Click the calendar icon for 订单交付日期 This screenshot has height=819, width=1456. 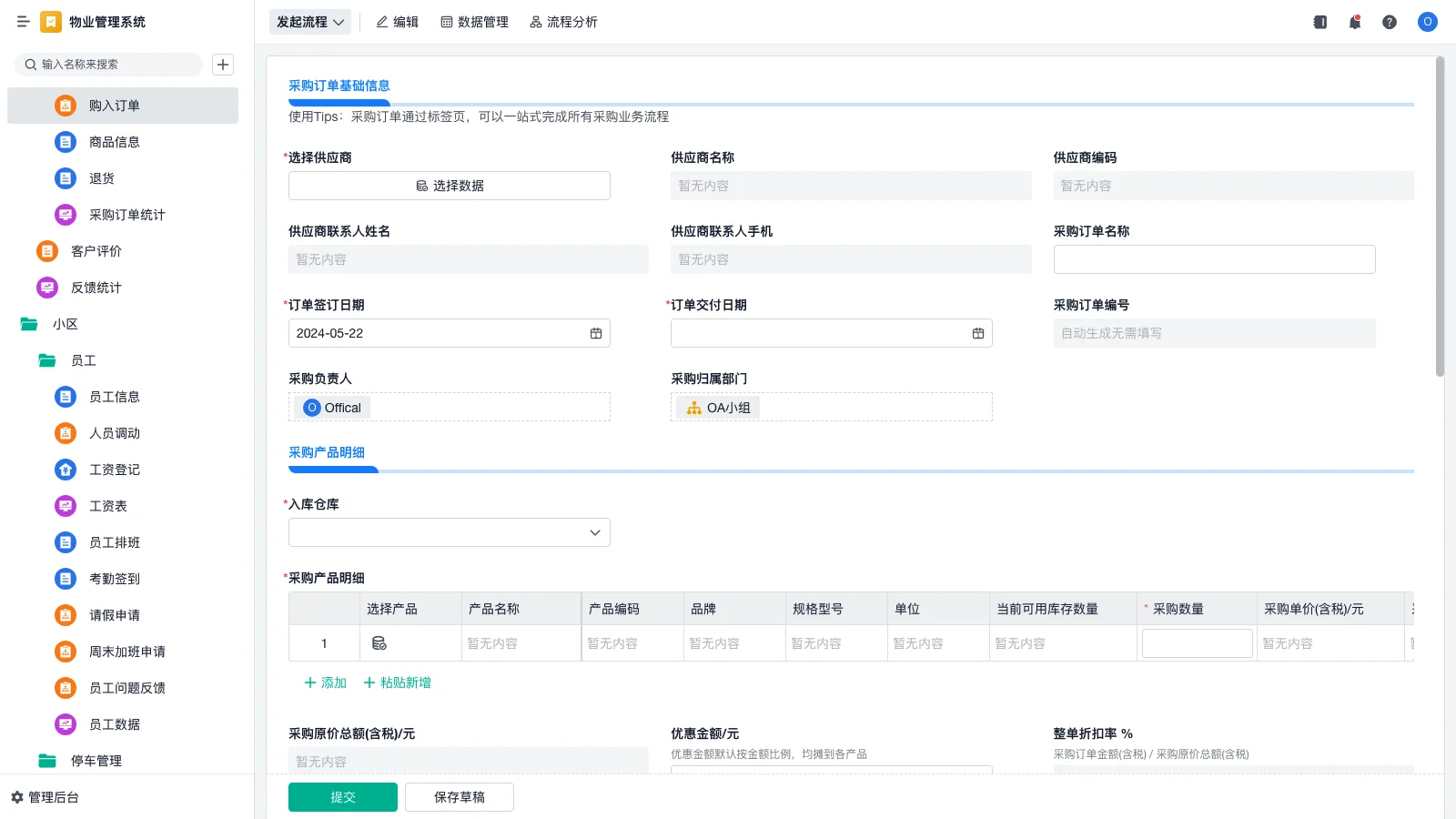(977, 333)
